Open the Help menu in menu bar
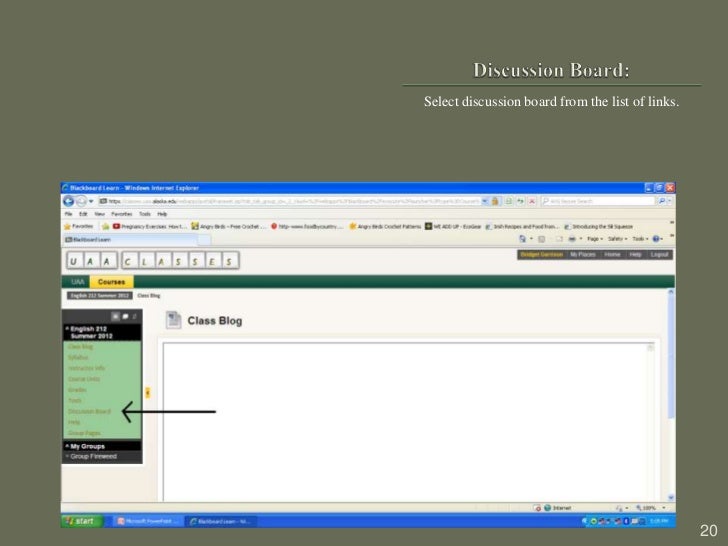 point(162,214)
